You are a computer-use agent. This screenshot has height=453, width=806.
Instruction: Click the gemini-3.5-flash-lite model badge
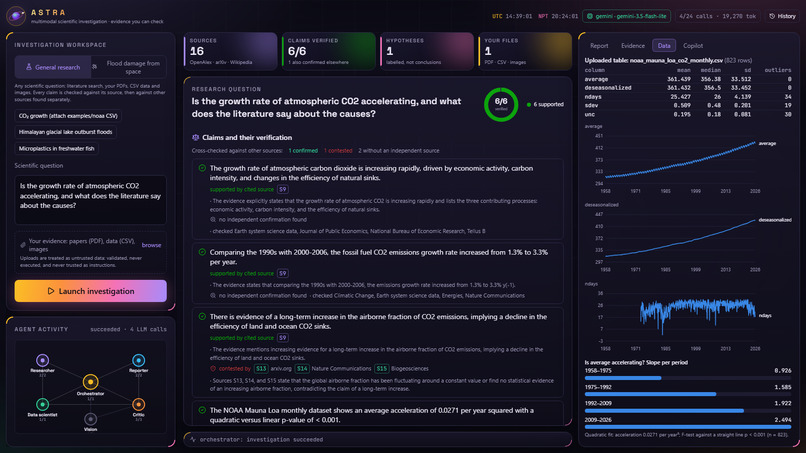pyautogui.click(x=627, y=16)
